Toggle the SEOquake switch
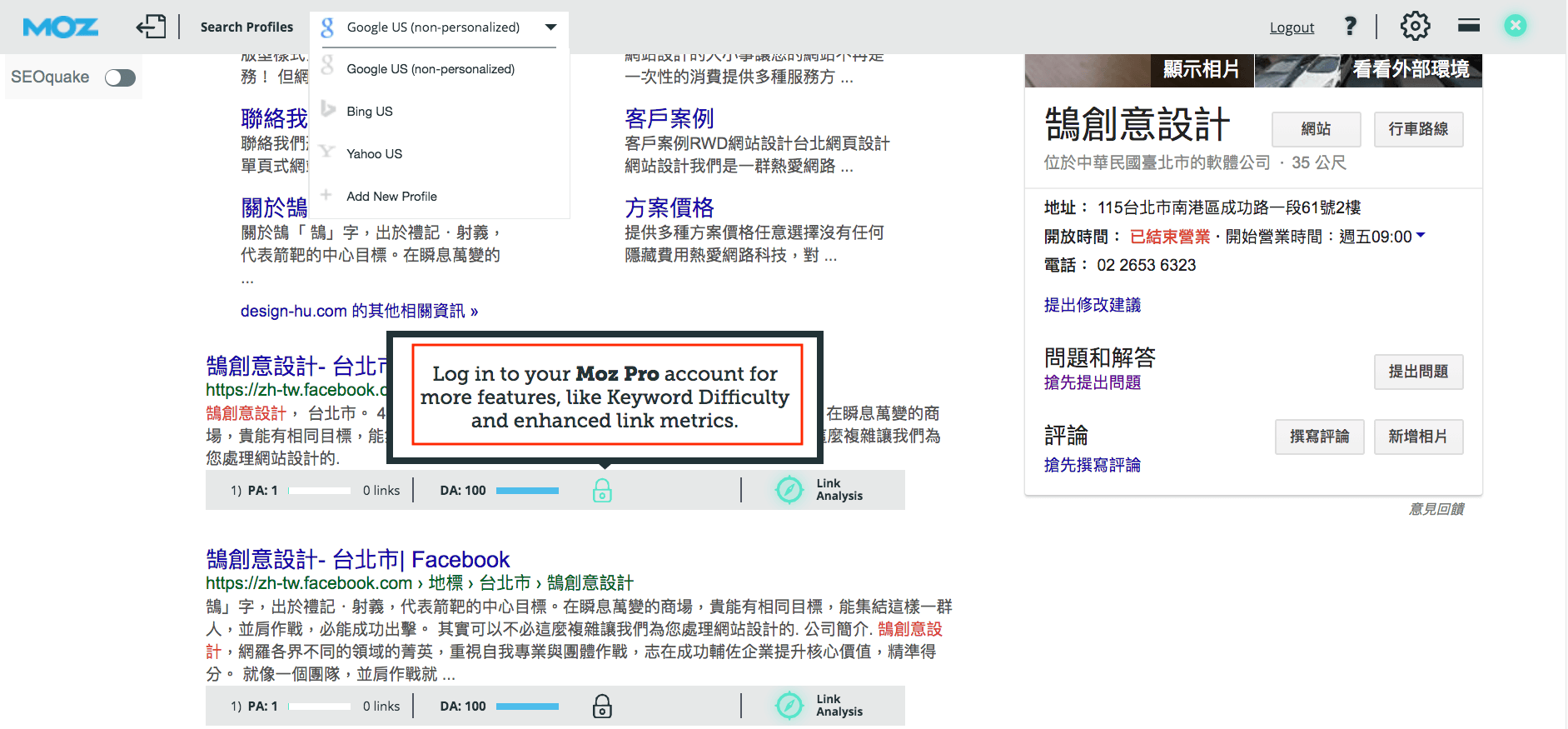The image size is (1568, 729). click(x=120, y=77)
